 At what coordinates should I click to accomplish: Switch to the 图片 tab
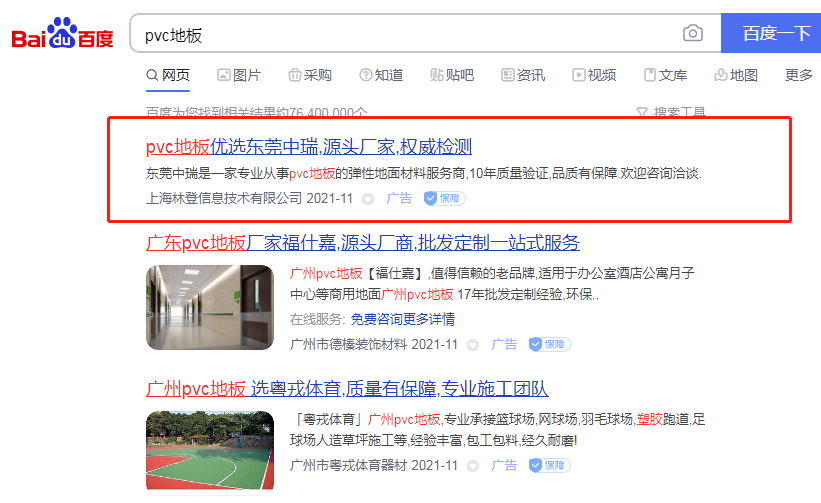[x=239, y=75]
